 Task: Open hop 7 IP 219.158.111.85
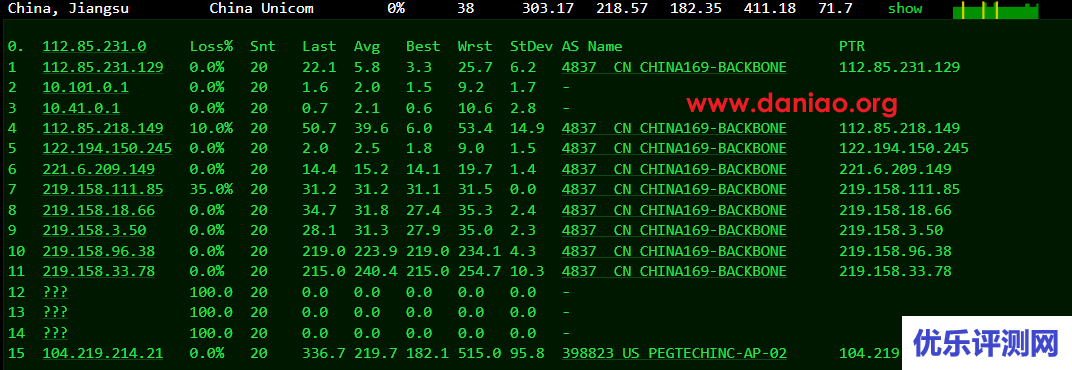coord(103,189)
